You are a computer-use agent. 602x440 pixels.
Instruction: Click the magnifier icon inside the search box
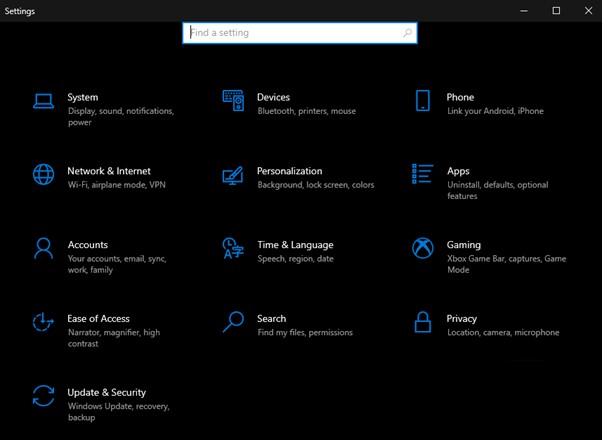pyautogui.click(x=407, y=33)
